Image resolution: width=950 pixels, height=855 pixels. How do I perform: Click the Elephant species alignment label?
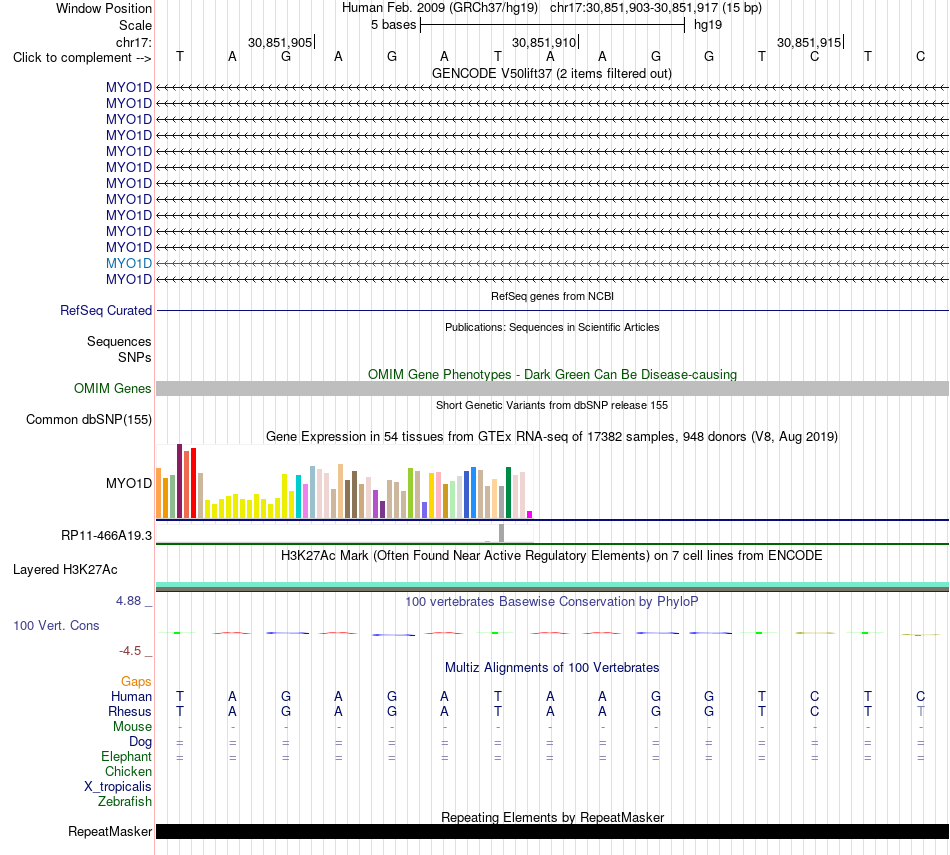coord(126,756)
